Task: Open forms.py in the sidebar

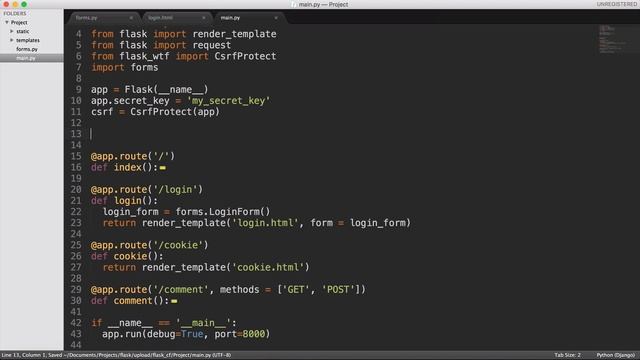Action: tap(27, 49)
